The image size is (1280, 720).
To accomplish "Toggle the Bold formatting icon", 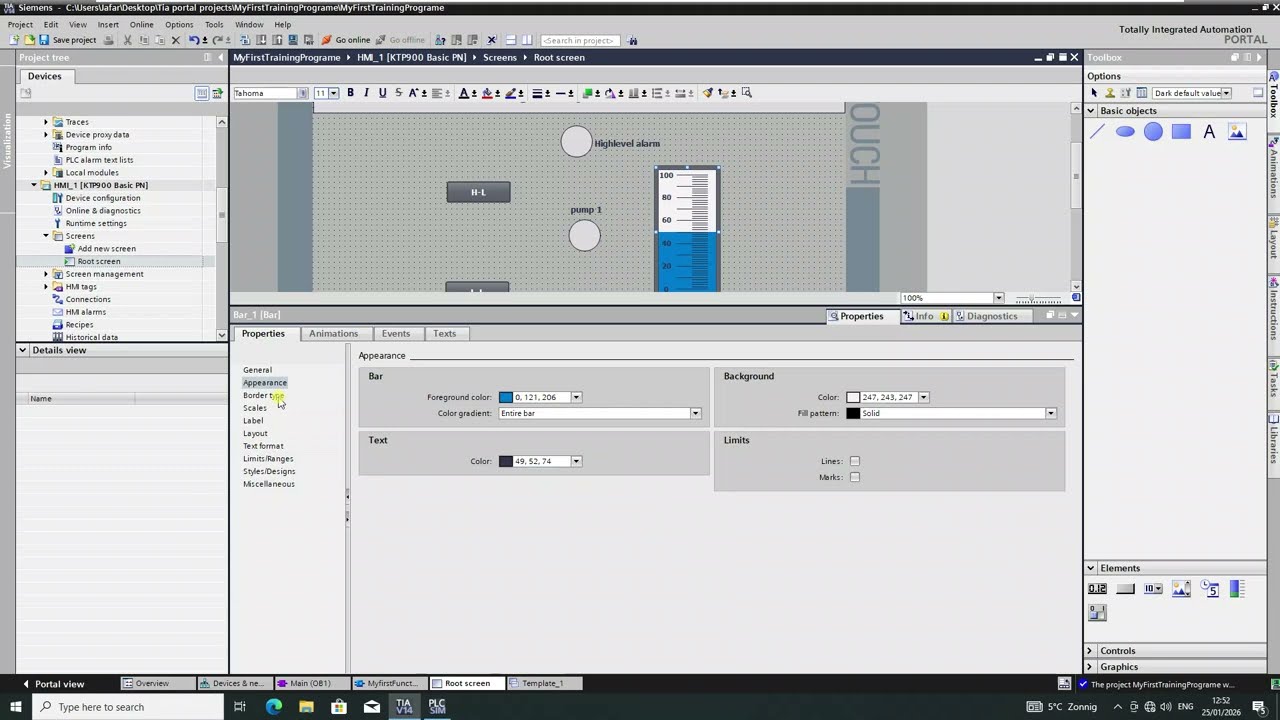I will tap(350, 93).
